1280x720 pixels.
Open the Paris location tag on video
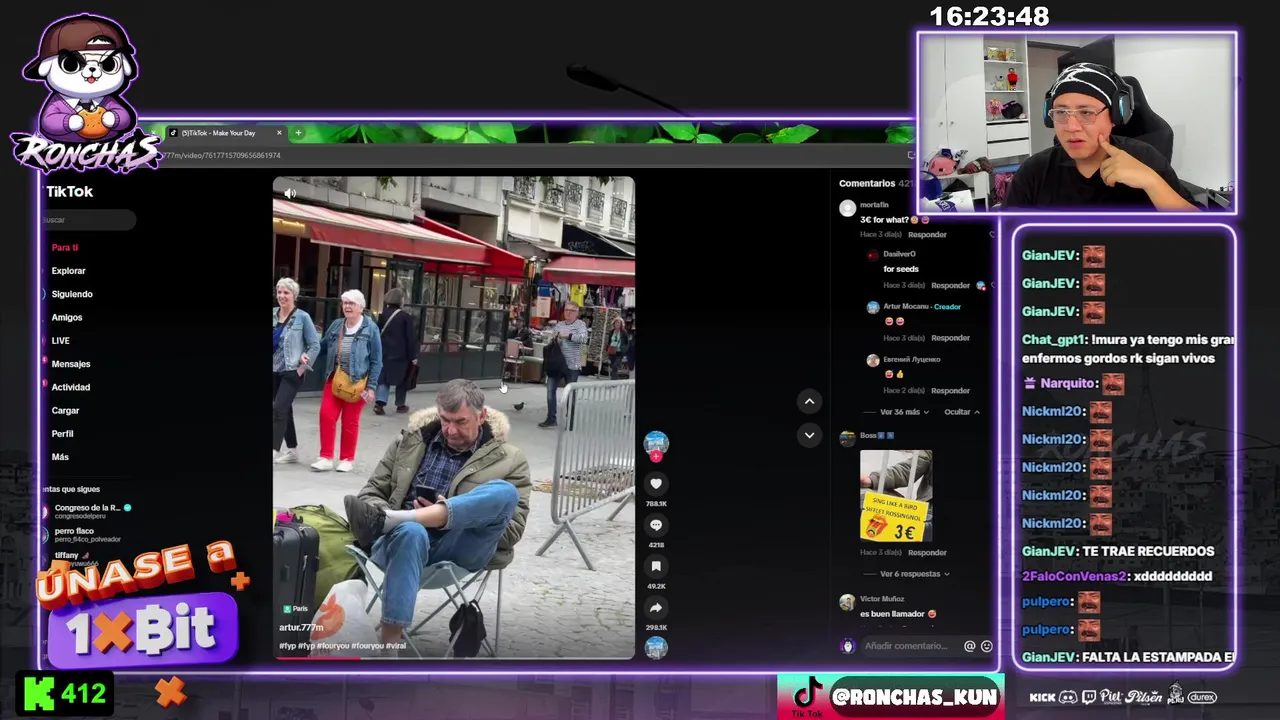click(295, 609)
